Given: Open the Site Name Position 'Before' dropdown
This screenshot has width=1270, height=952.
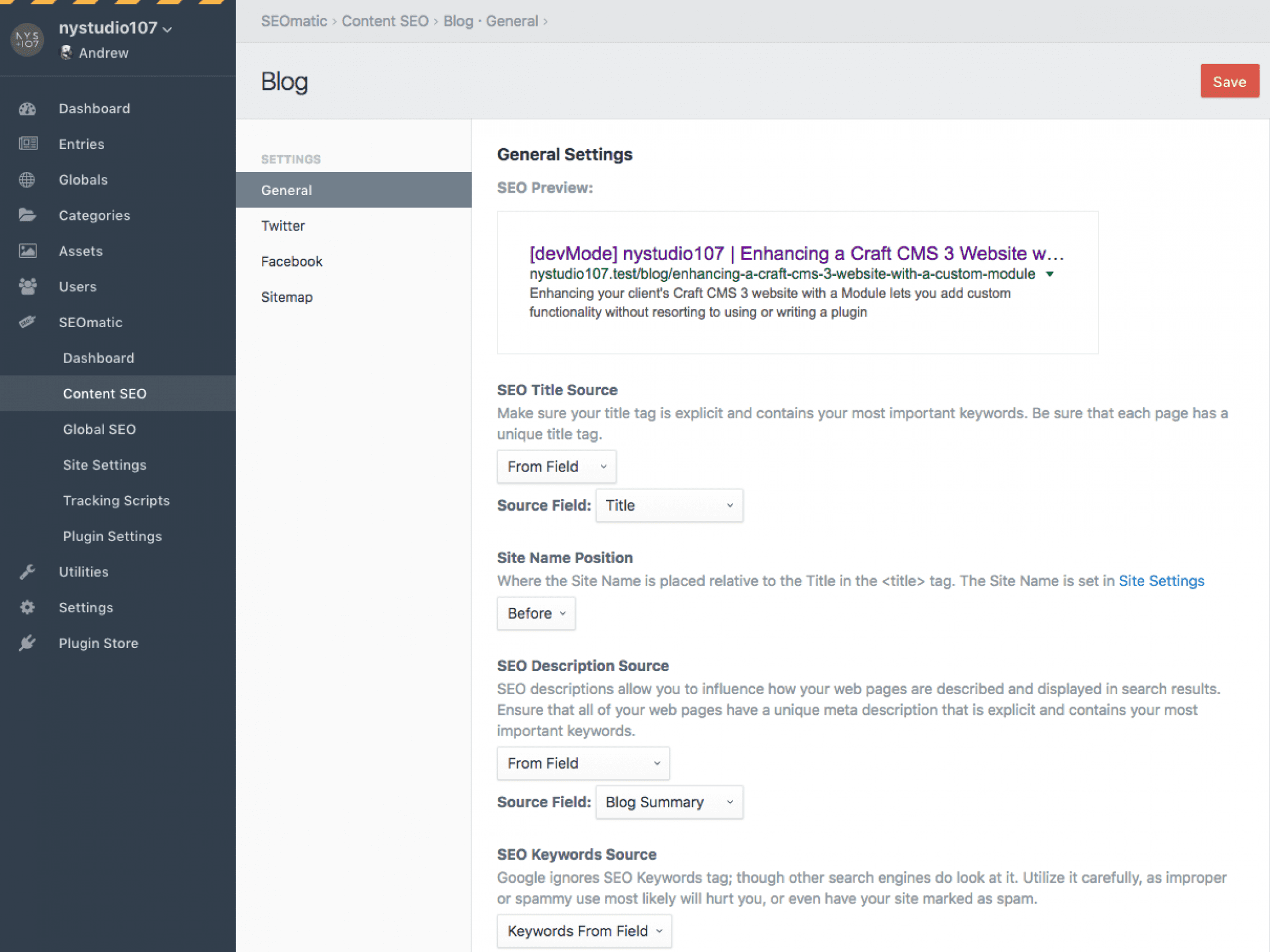Looking at the screenshot, I should pyautogui.click(x=536, y=613).
